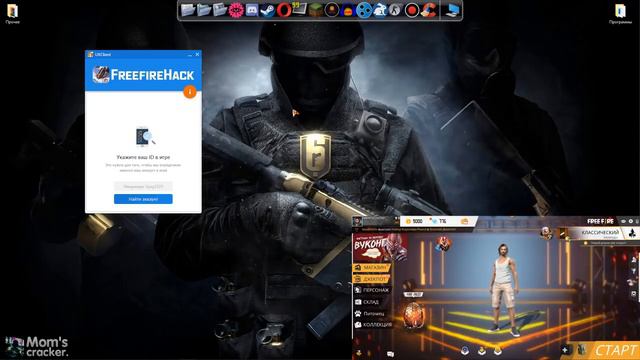Click the plus invite icon beside СТАРТ
Image resolution: width=640 pixels, height=360 pixels.
565,350
